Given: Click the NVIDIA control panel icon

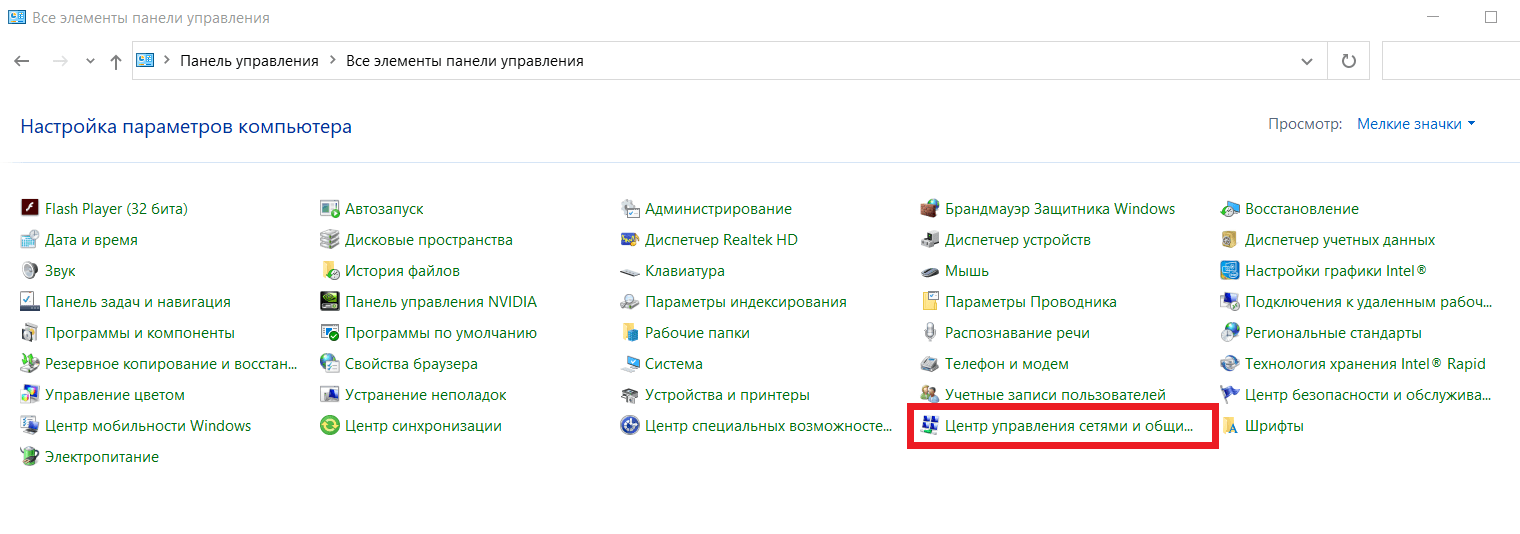Looking at the screenshot, I should [x=329, y=302].
